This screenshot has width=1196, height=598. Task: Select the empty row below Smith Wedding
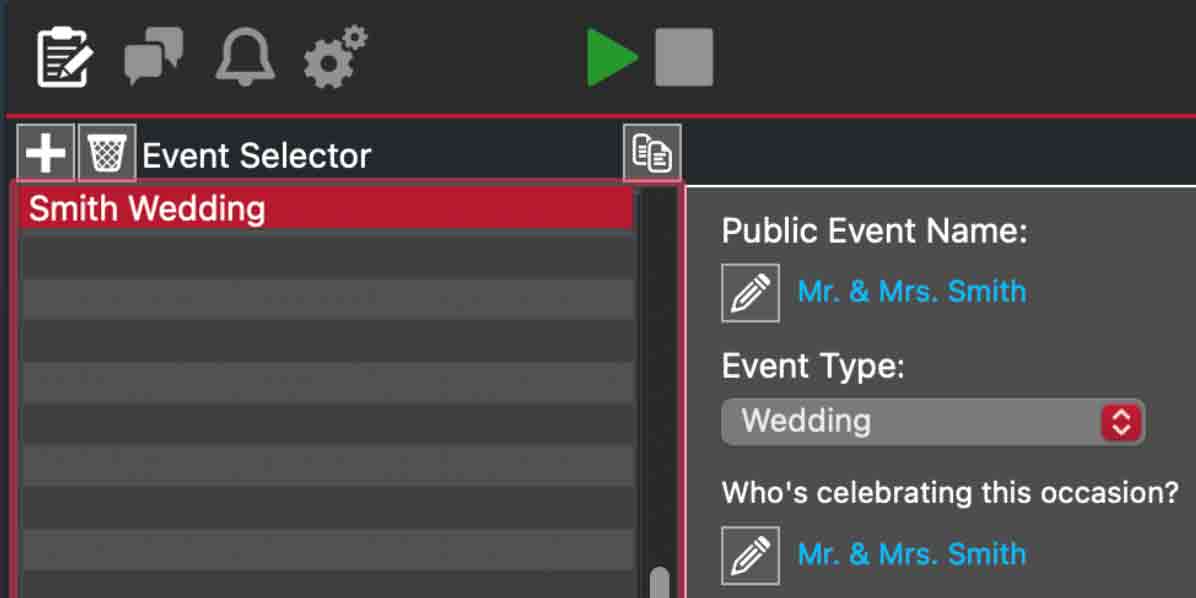tap(326, 256)
